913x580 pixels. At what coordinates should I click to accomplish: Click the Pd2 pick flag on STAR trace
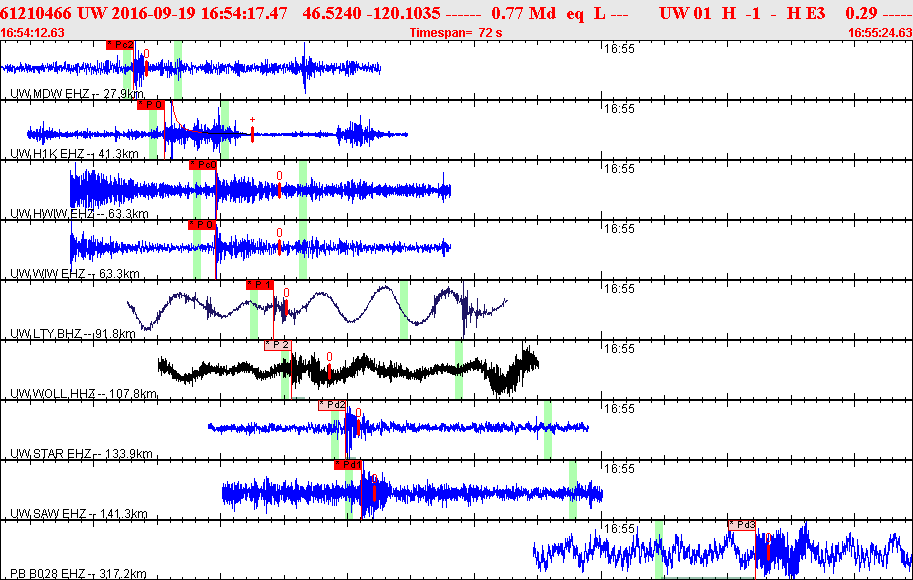[x=332, y=405]
